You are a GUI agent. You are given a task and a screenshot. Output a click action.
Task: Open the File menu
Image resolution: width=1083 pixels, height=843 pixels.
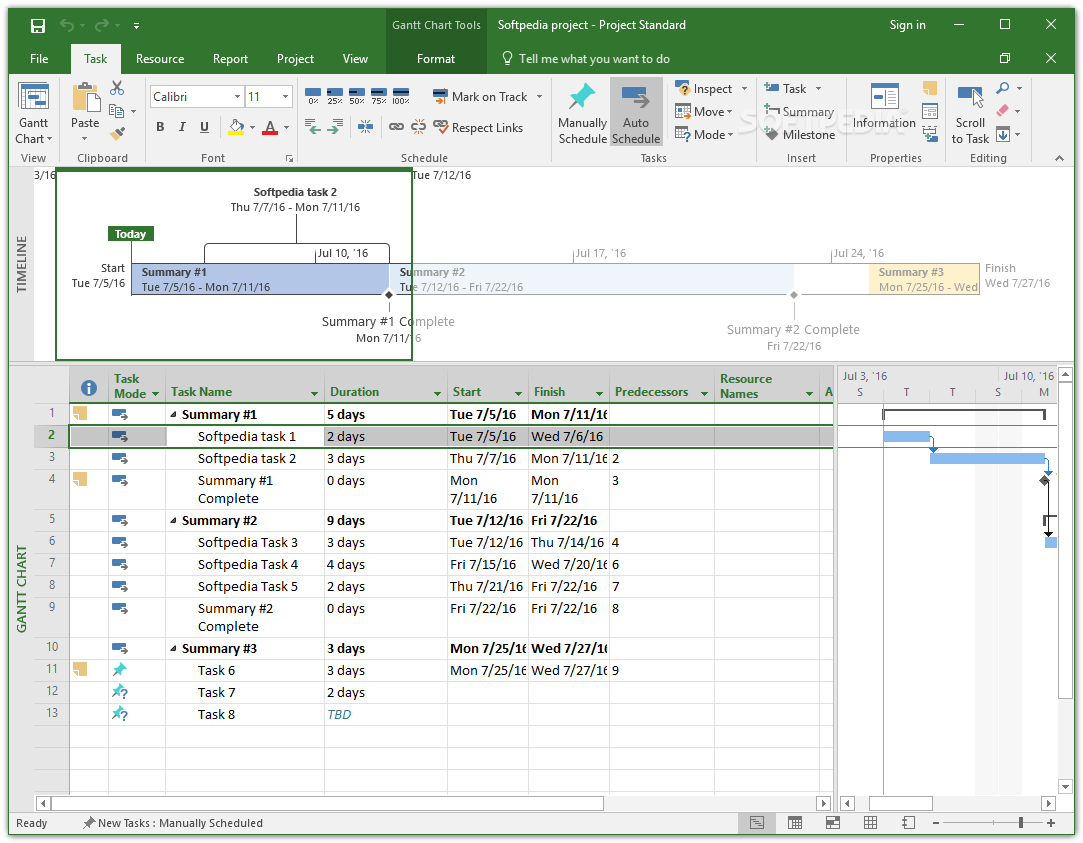pyautogui.click(x=39, y=59)
